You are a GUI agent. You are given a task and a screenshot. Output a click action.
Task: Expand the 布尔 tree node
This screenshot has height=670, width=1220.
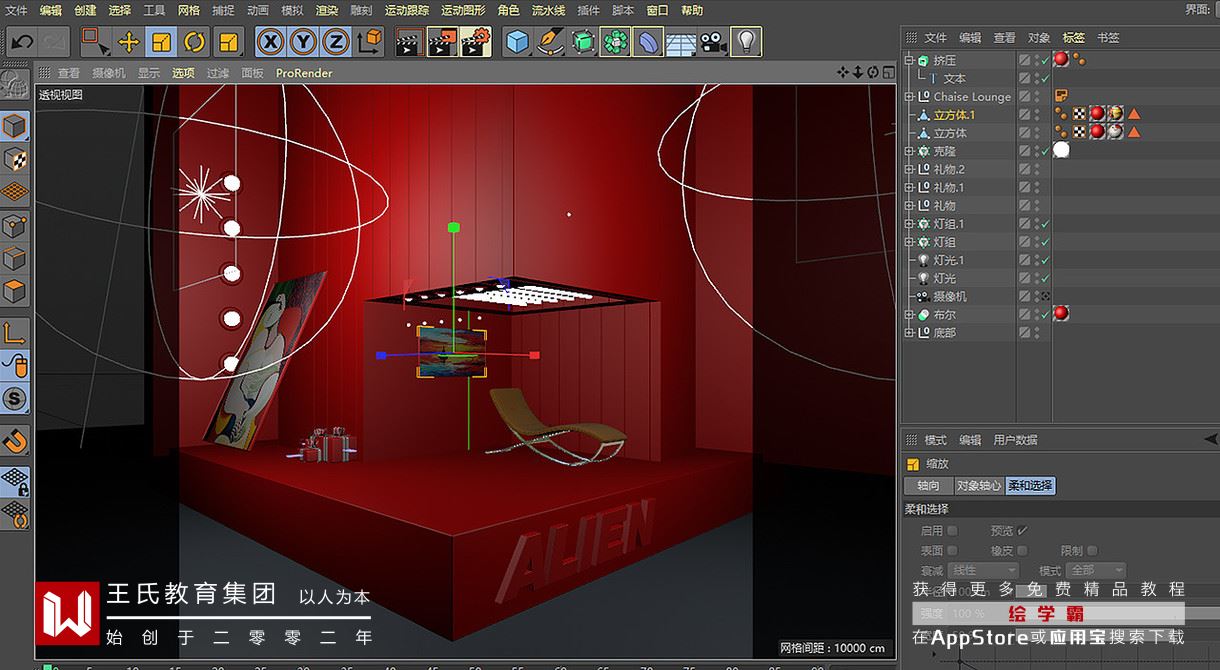909,315
